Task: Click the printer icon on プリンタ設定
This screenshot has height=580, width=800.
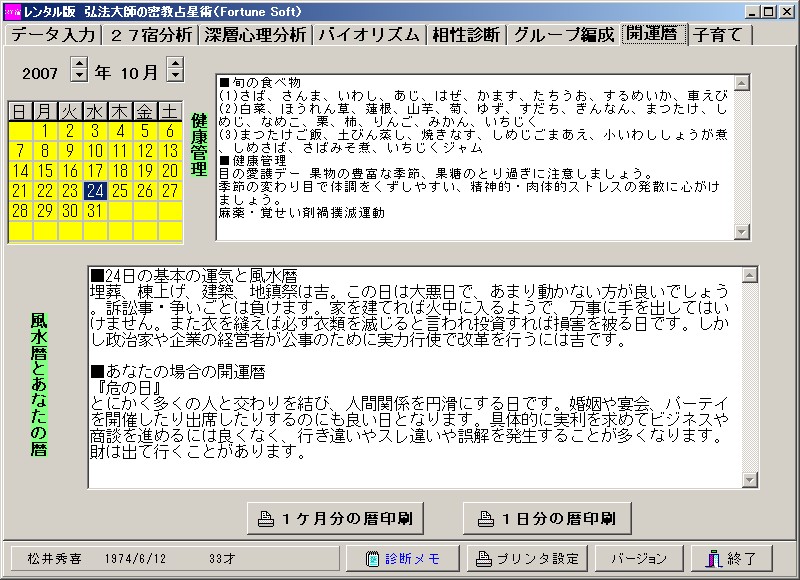Action: pos(484,559)
